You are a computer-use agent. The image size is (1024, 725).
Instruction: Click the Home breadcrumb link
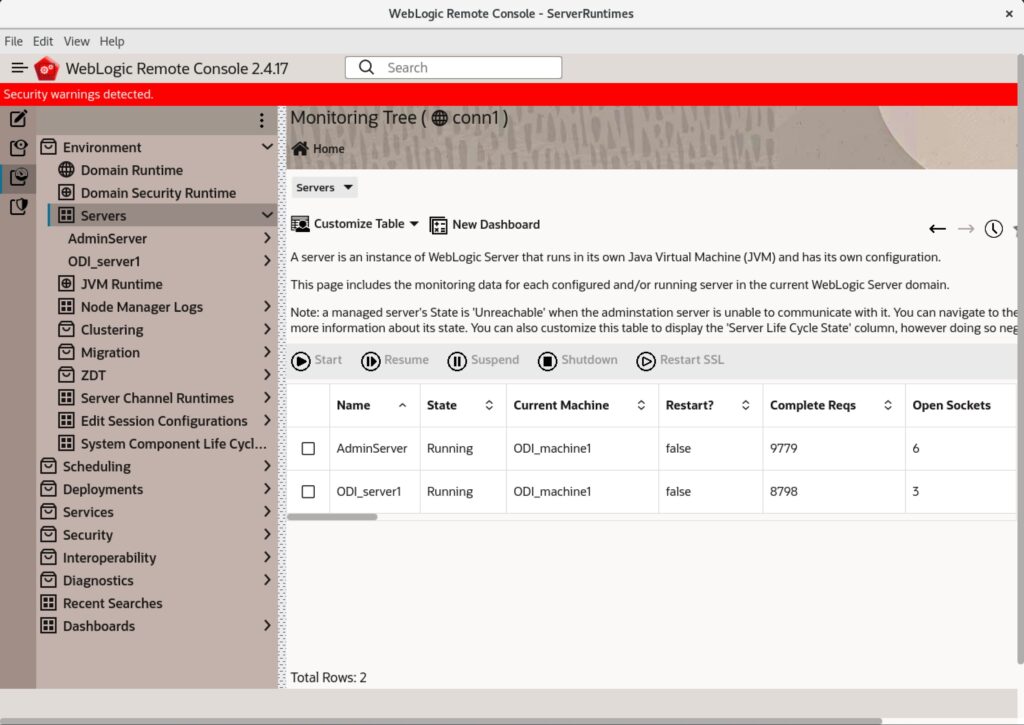tap(328, 149)
